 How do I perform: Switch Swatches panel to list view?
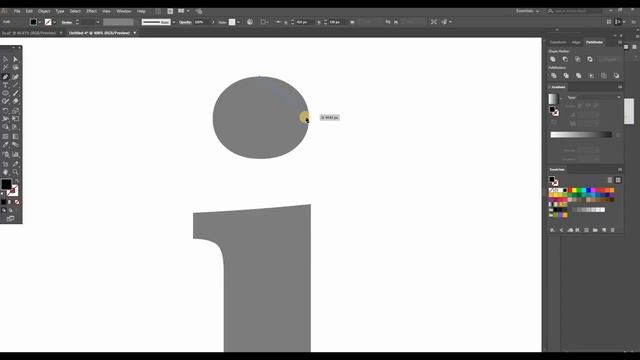[x=610, y=180]
